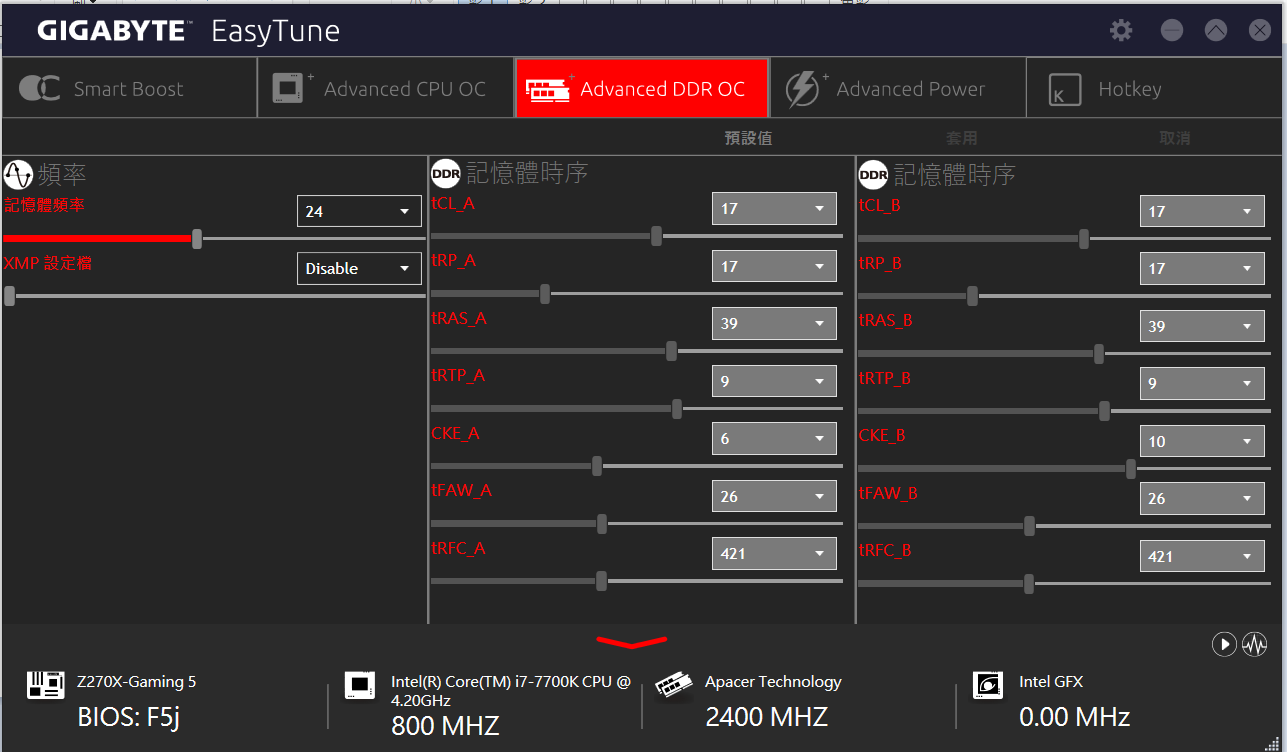
Task: Expand the tRAS_A dropdown
Action: [774, 323]
